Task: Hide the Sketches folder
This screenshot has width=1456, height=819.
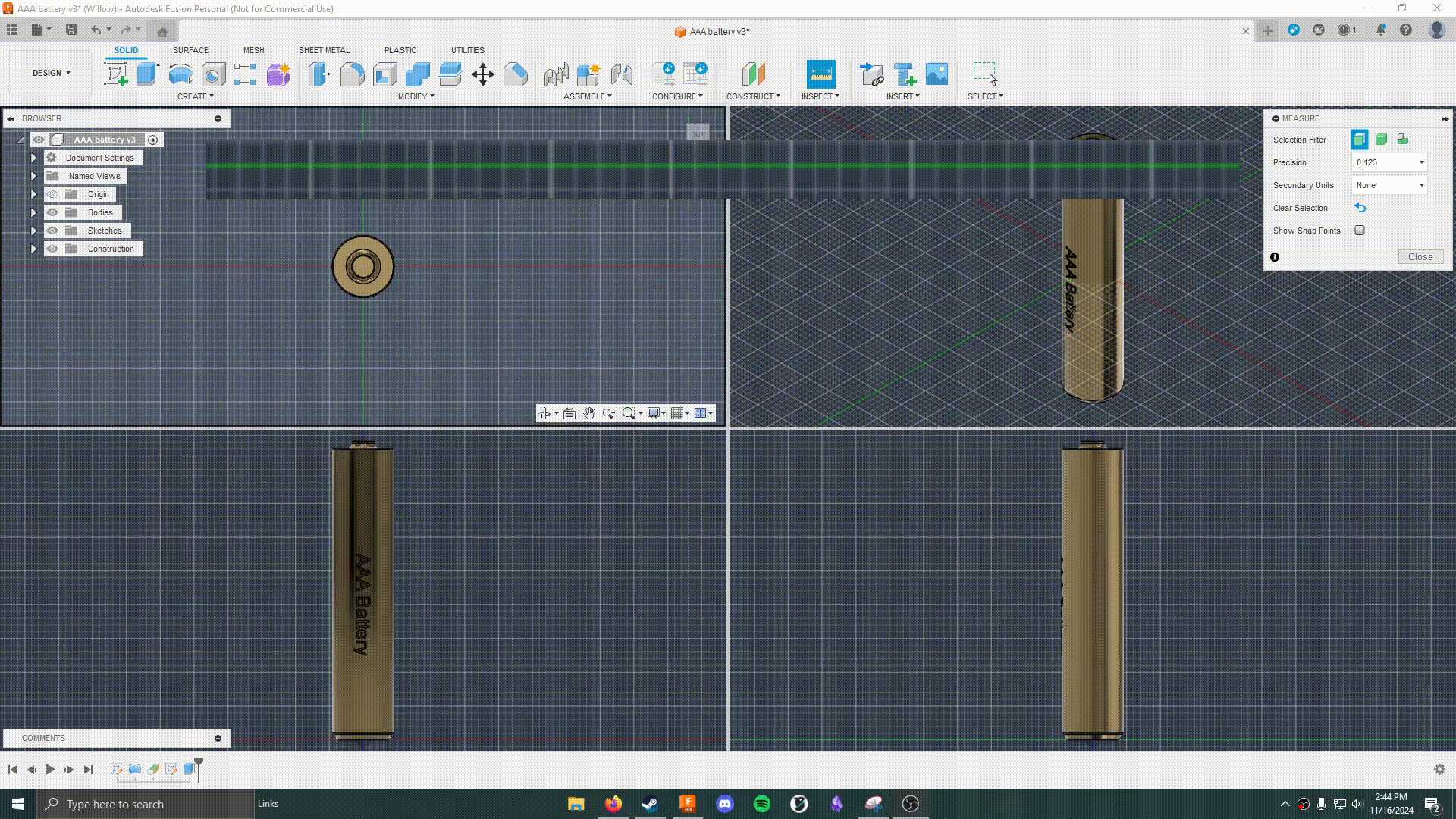Action: tap(52, 231)
